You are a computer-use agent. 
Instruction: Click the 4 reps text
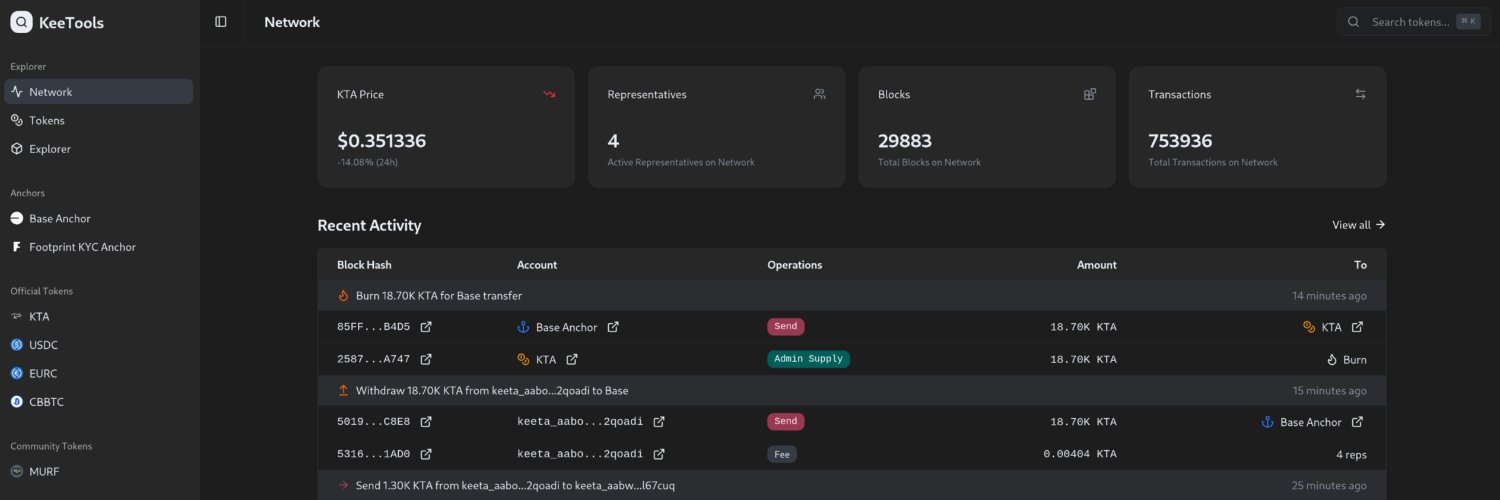pyautogui.click(x=1351, y=454)
